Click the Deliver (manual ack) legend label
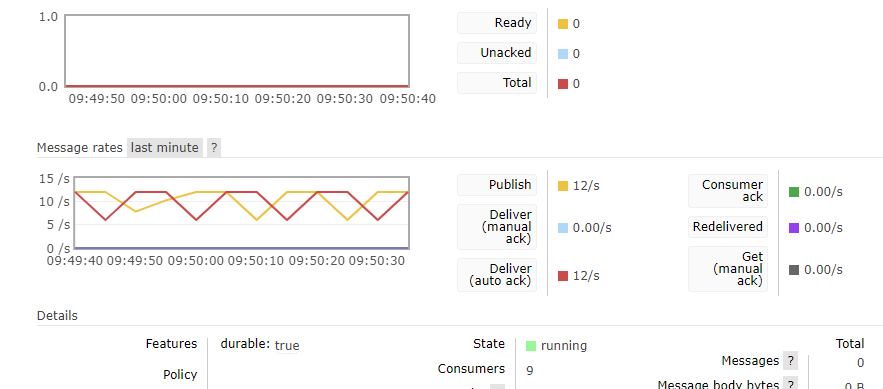Image resolution: width=883 pixels, height=389 pixels. coord(497,227)
